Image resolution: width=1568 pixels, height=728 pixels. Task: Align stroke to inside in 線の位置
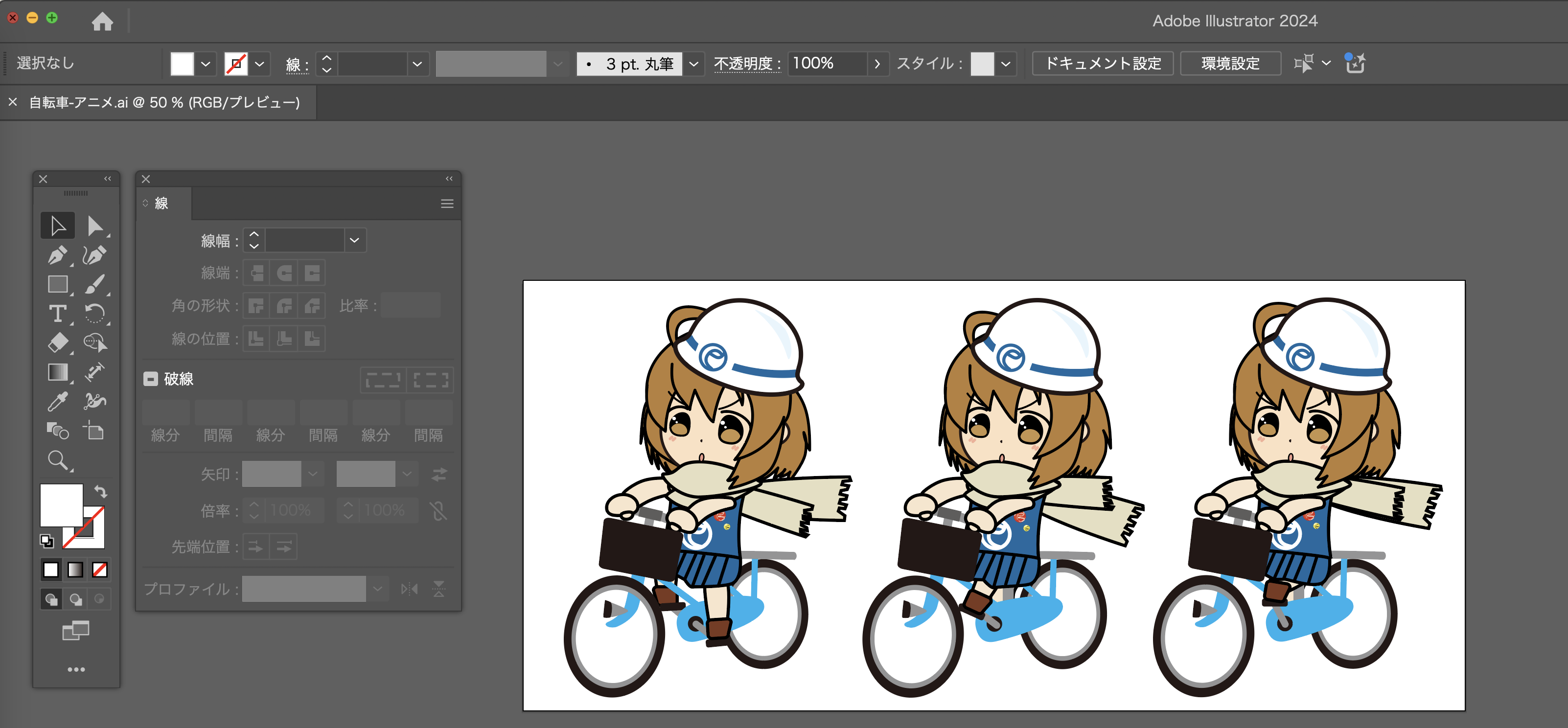[284, 339]
